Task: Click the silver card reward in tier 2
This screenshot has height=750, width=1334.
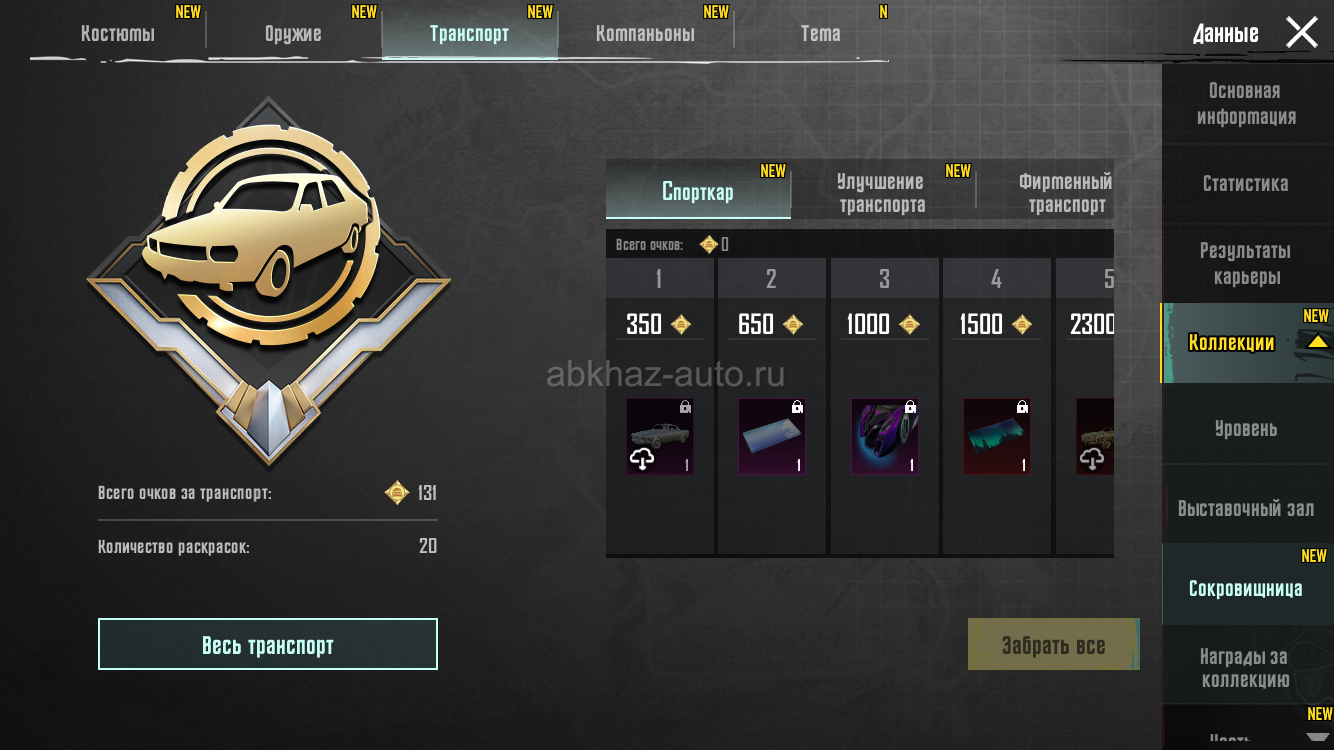Action: coord(772,436)
